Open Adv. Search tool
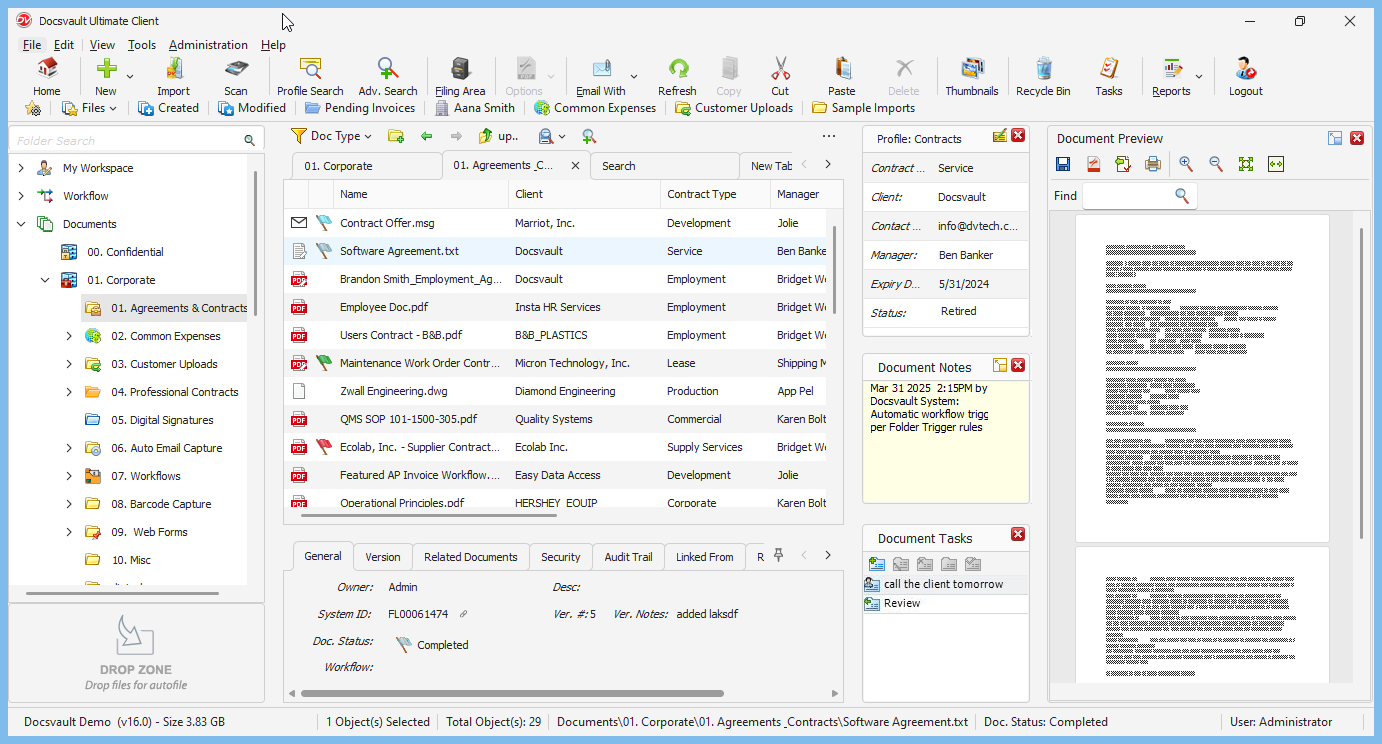 (388, 76)
